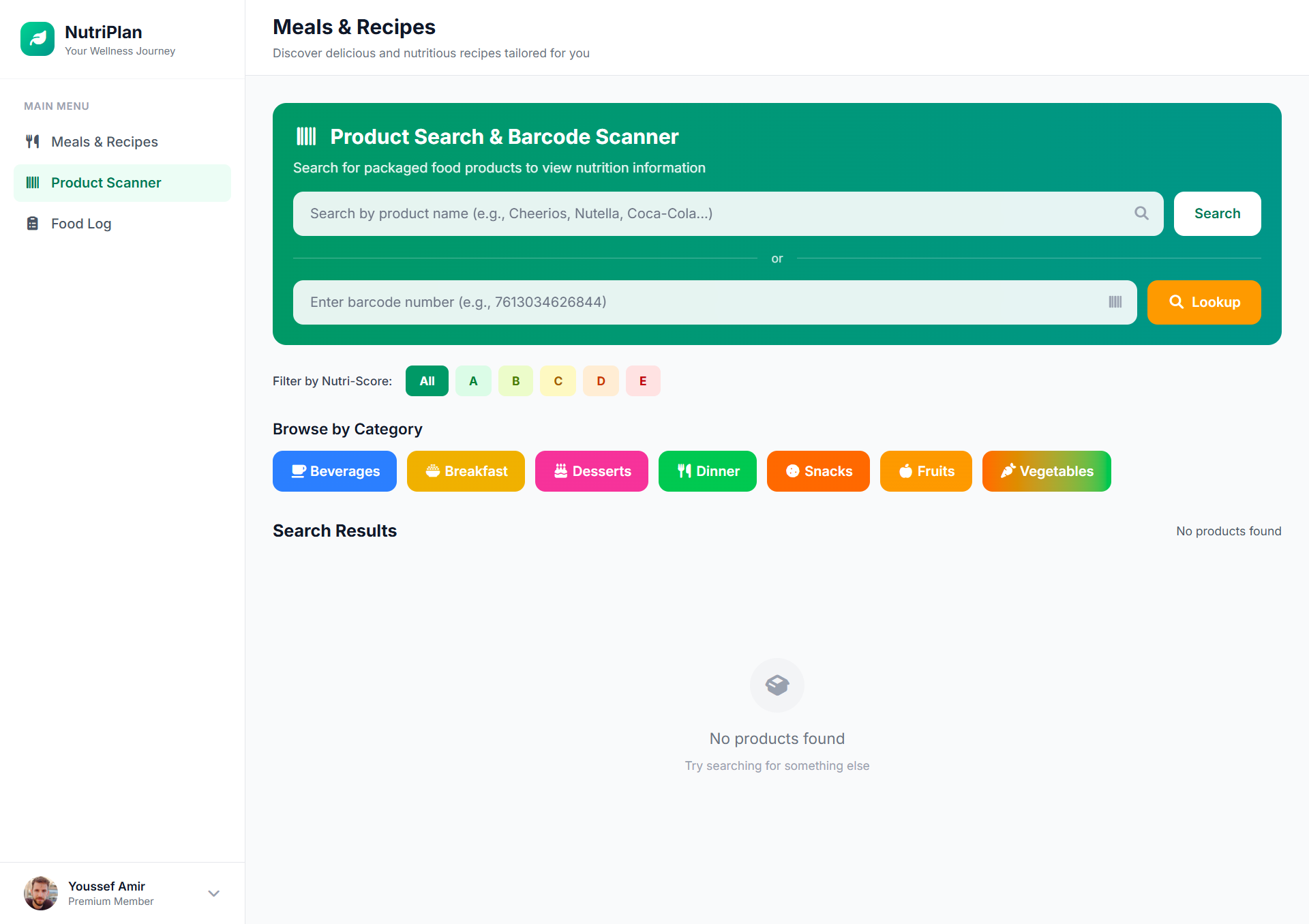Click the box icon above No products found

click(x=777, y=685)
